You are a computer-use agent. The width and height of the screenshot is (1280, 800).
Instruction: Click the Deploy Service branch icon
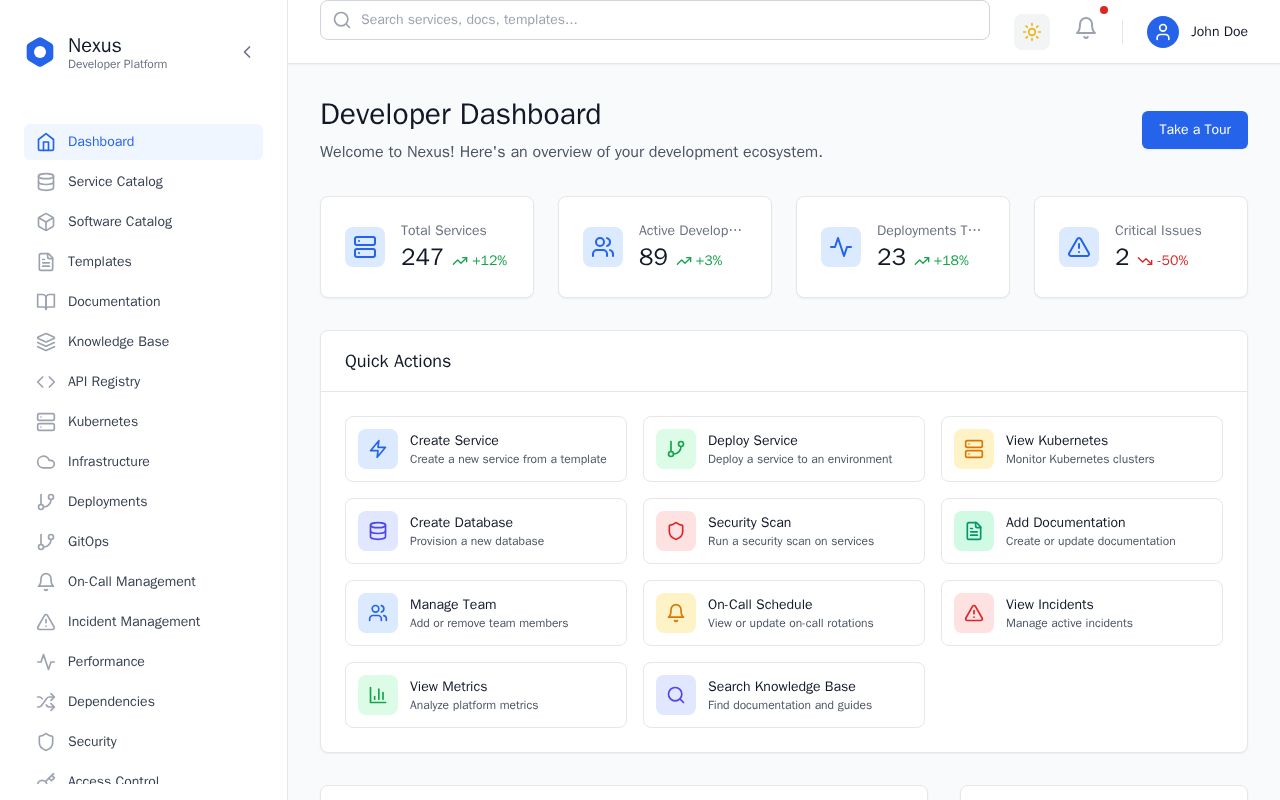click(x=676, y=449)
